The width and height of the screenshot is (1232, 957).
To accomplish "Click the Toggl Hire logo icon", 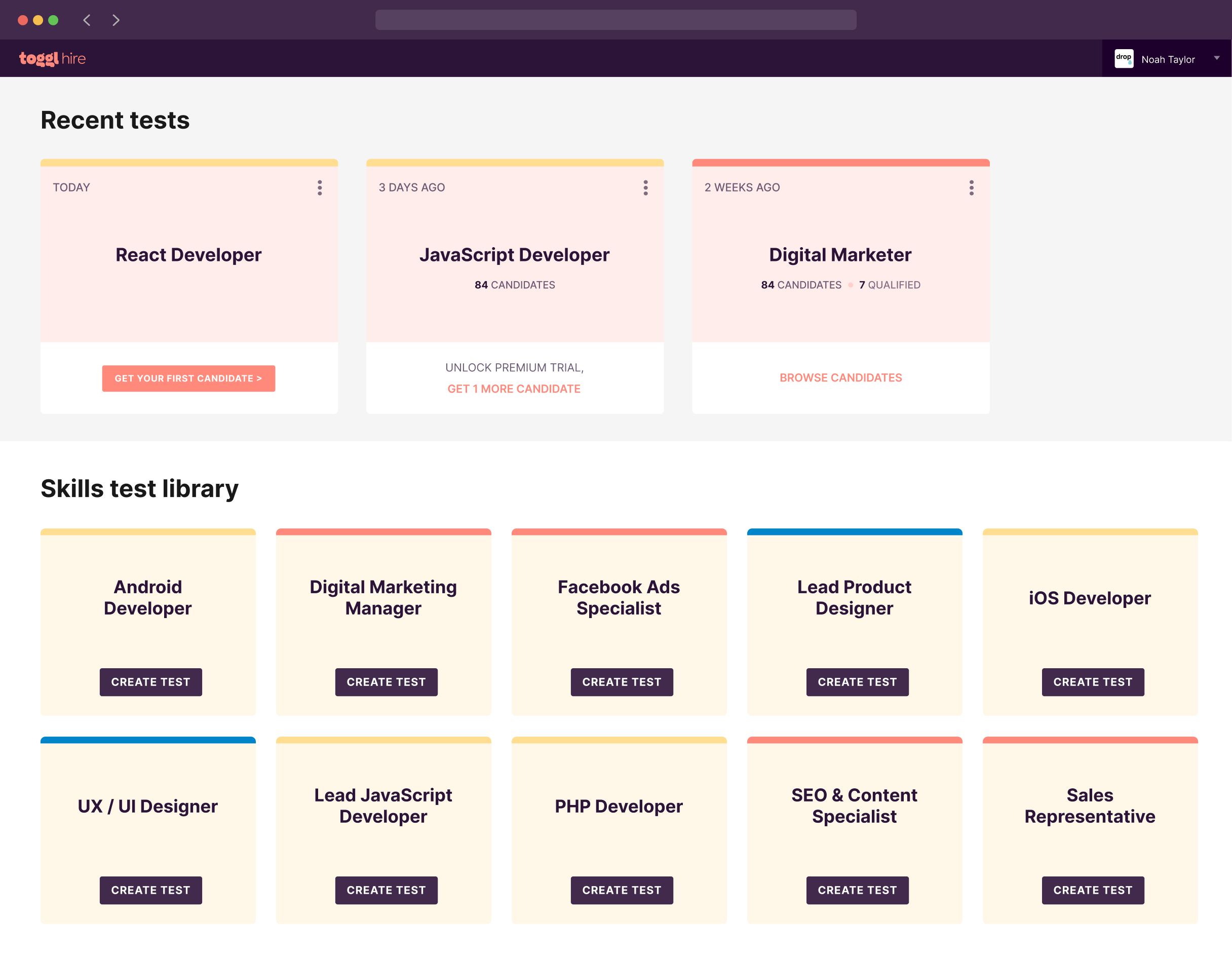I will tap(52, 58).
